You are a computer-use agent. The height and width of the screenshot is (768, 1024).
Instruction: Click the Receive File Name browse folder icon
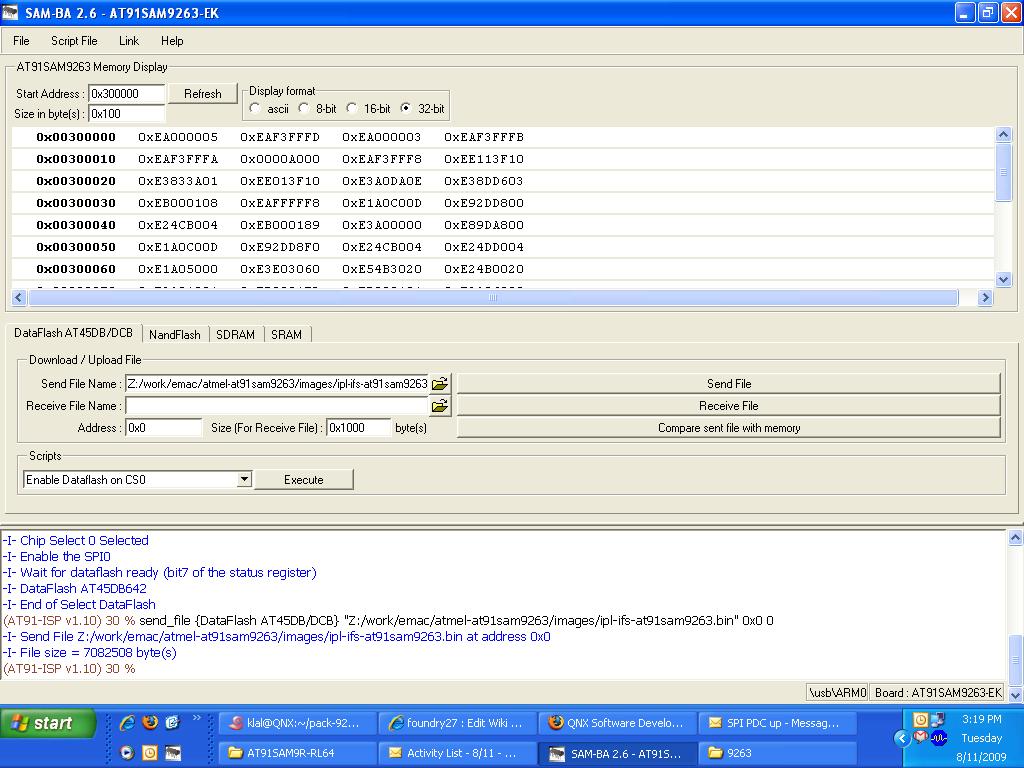coord(439,406)
